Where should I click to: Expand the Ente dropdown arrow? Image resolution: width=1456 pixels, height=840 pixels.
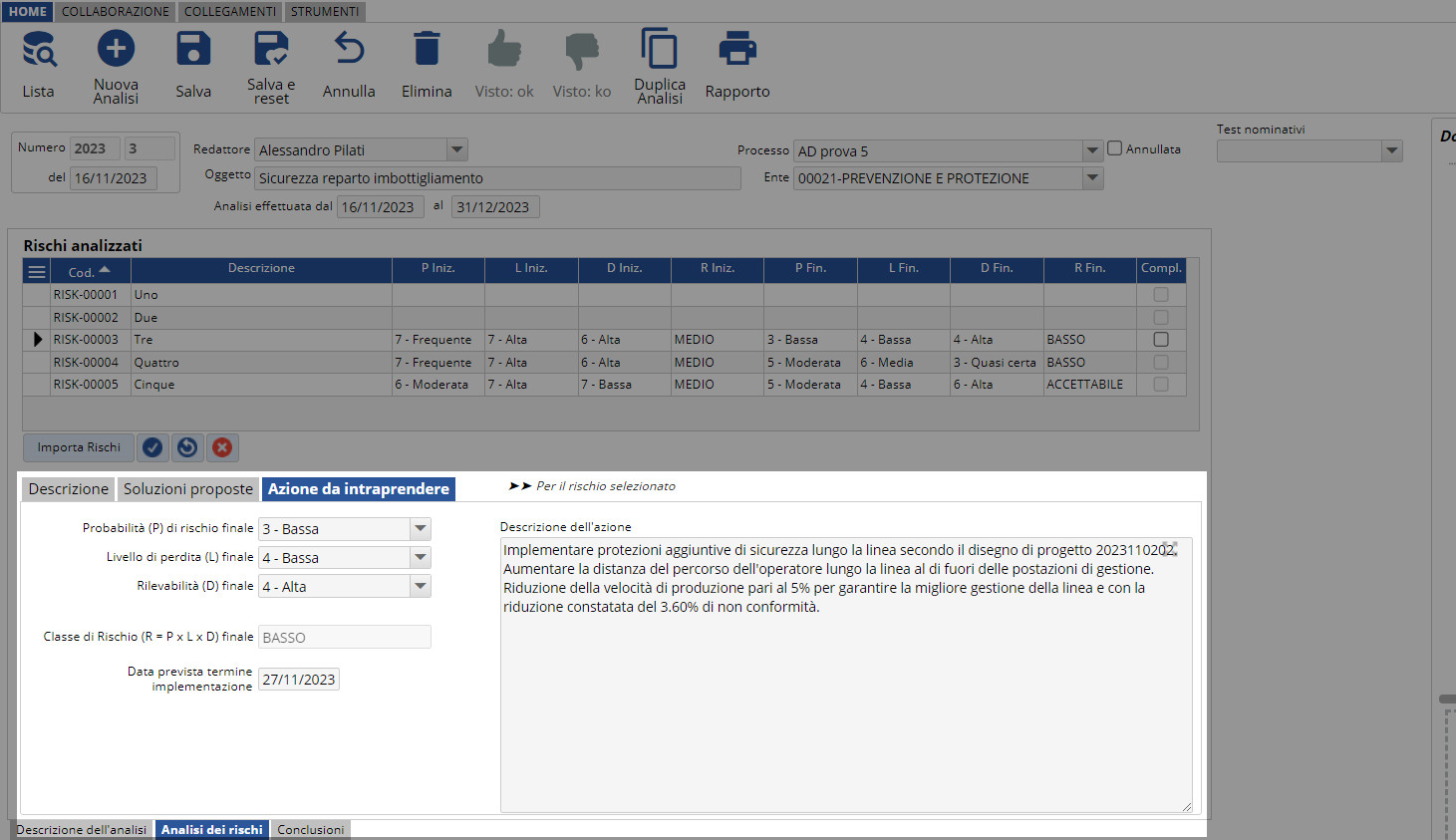tap(1092, 178)
